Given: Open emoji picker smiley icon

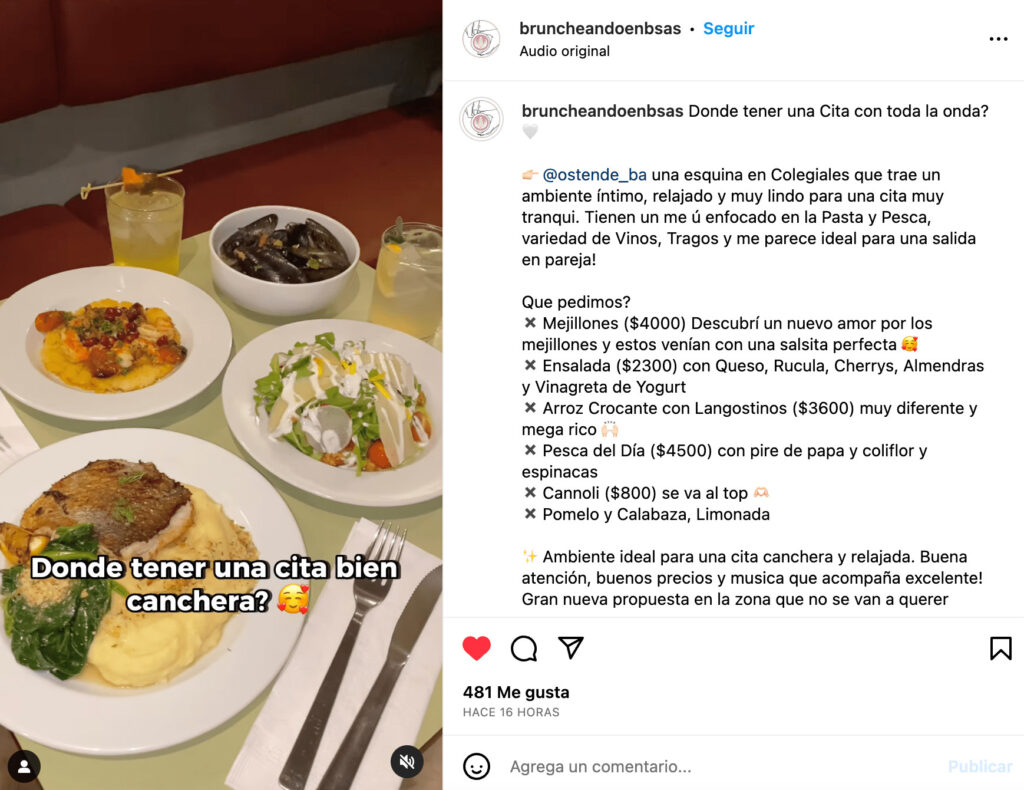Looking at the screenshot, I should [477, 766].
